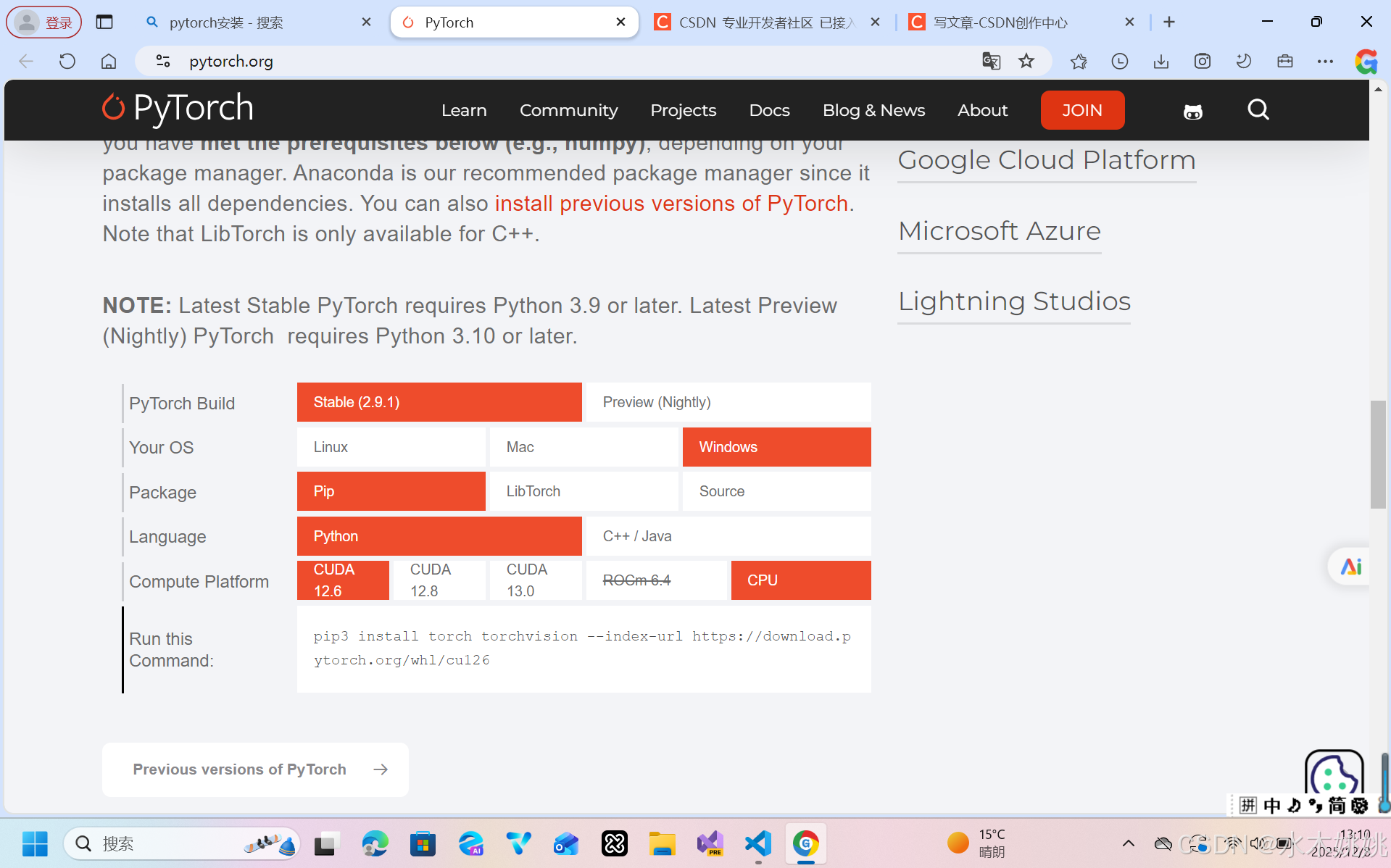The height and width of the screenshot is (868, 1391).
Task: Open the Learn menu
Action: (x=464, y=110)
